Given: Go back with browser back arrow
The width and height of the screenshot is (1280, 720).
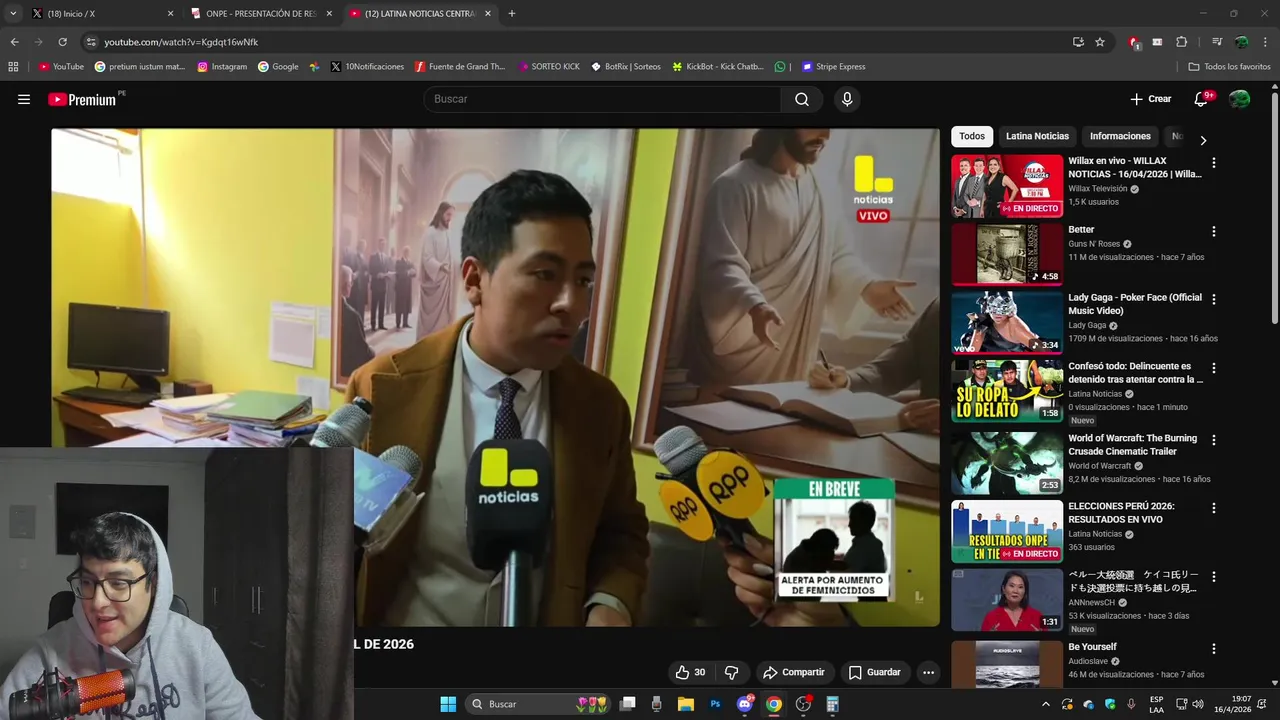Looking at the screenshot, I should click(14, 42).
